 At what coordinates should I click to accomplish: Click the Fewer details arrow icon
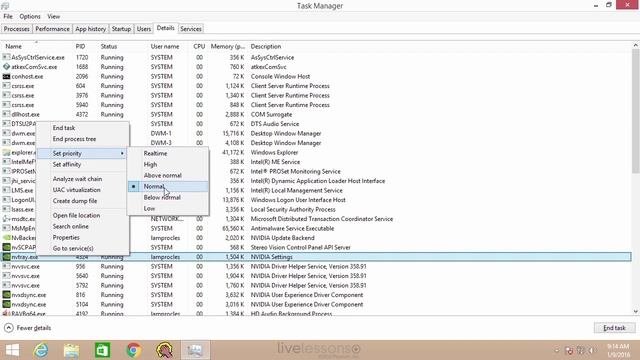(9, 328)
